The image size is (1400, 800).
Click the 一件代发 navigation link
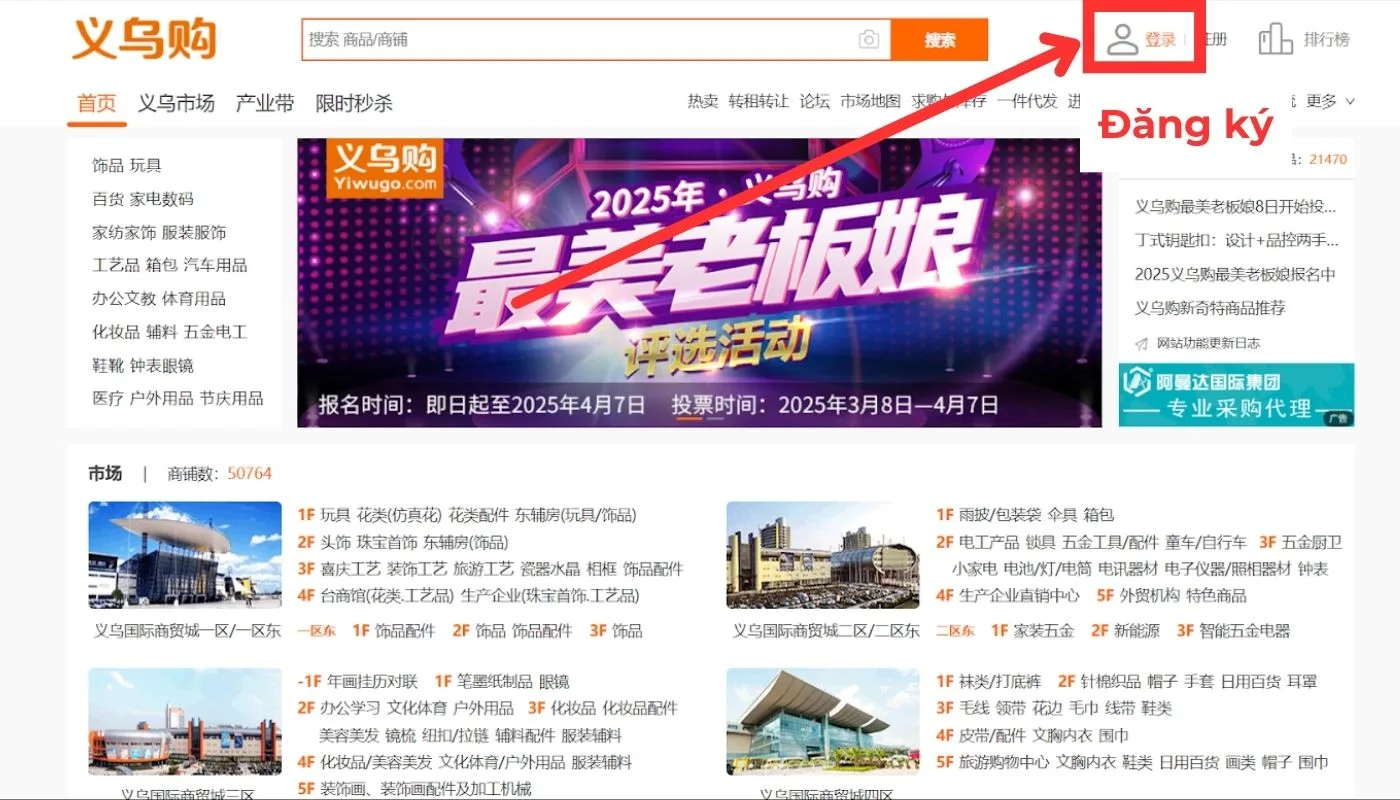pyautogui.click(x=1027, y=101)
